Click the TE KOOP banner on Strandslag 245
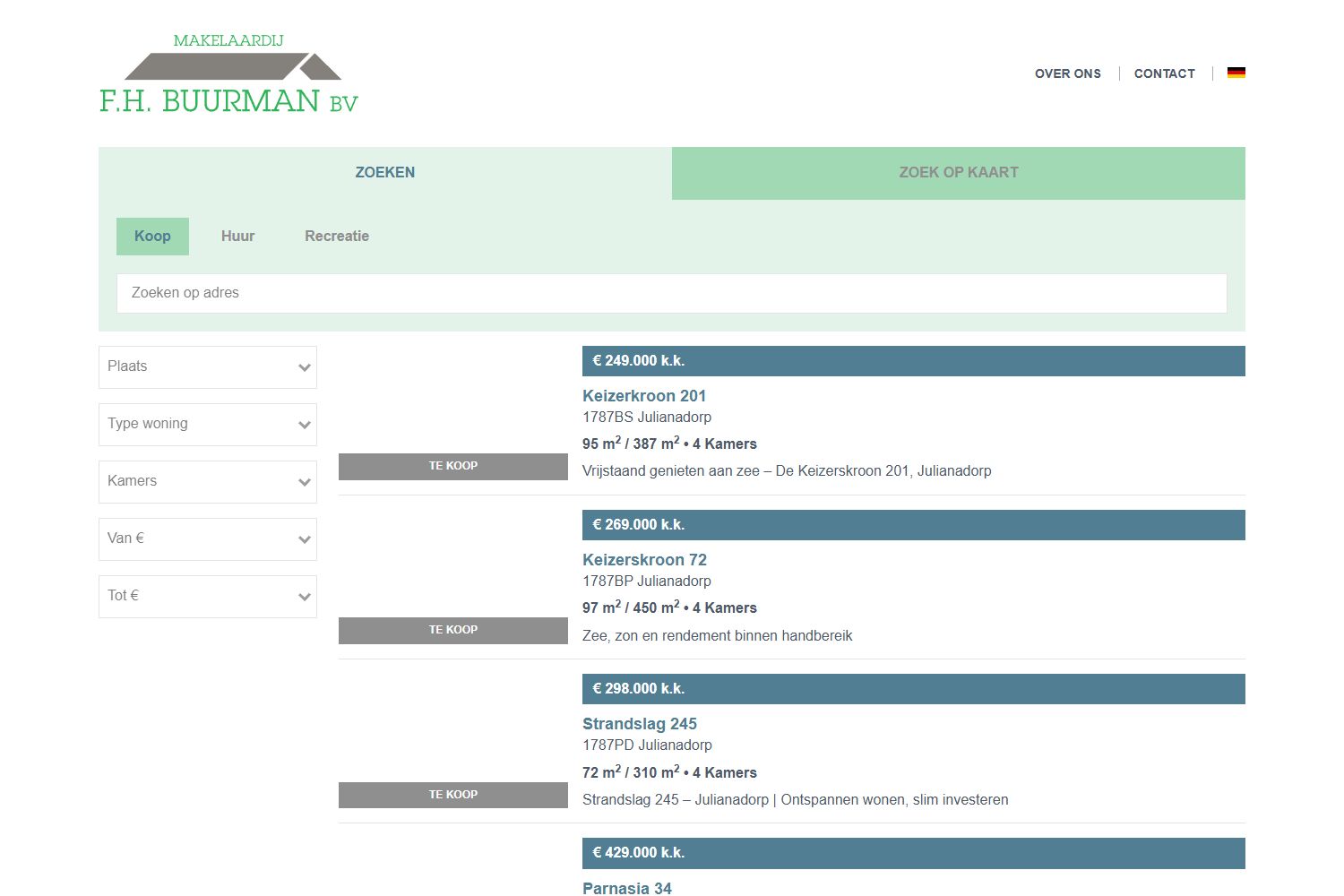1344x896 pixels. click(452, 794)
